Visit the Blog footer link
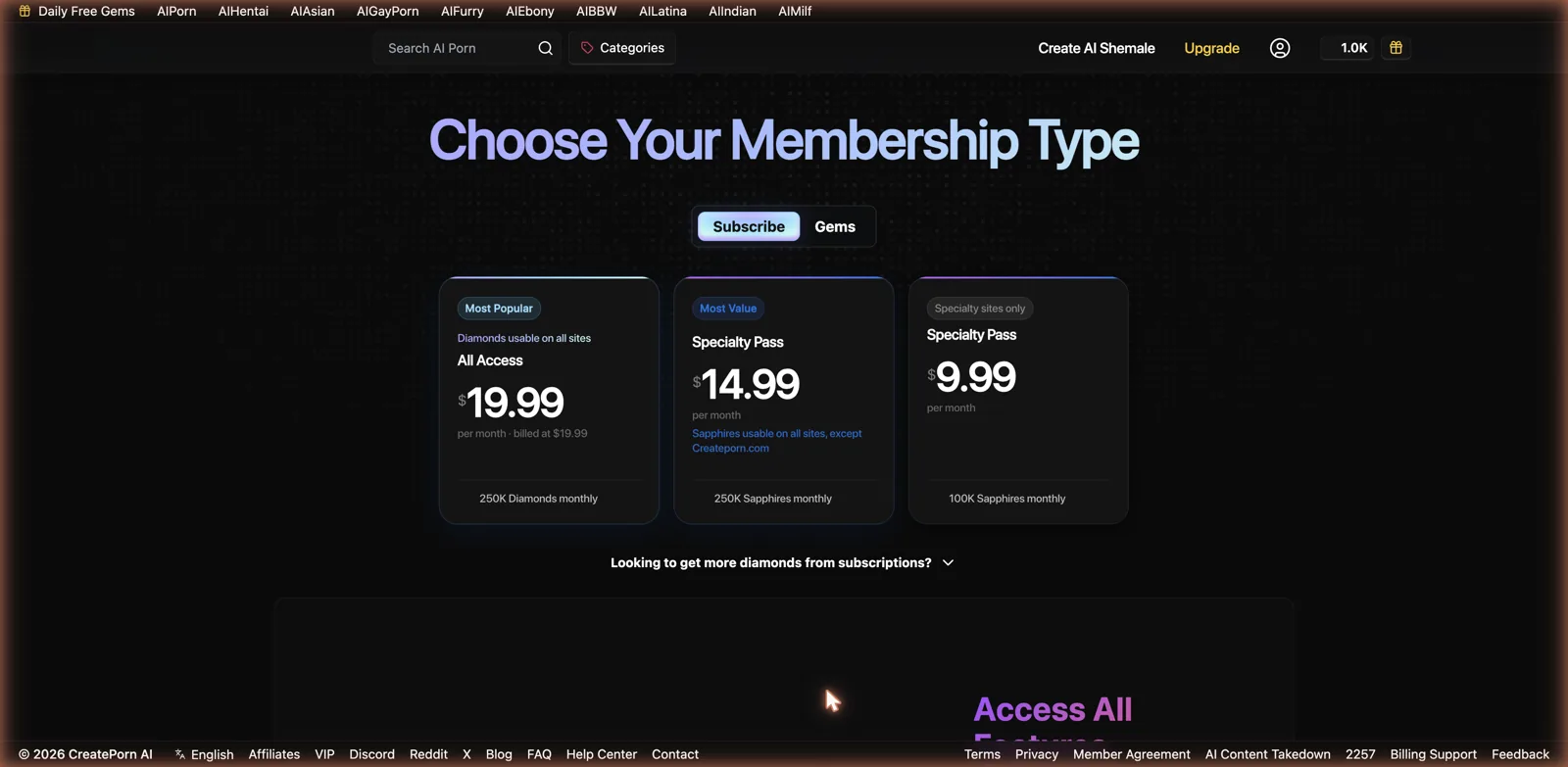This screenshot has width=1568, height=767. (499, 754)
